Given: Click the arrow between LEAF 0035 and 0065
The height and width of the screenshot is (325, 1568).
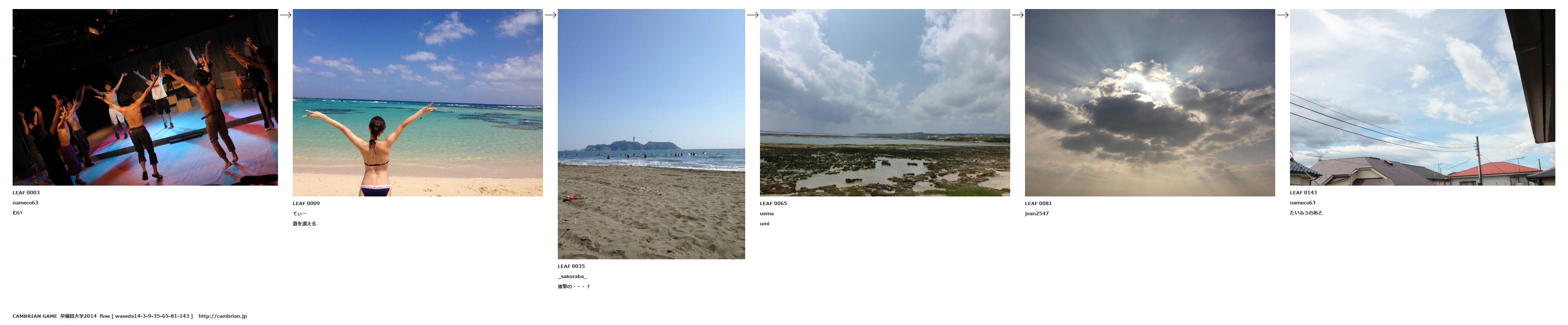Looking at the screenshot, I should [752, 15].
